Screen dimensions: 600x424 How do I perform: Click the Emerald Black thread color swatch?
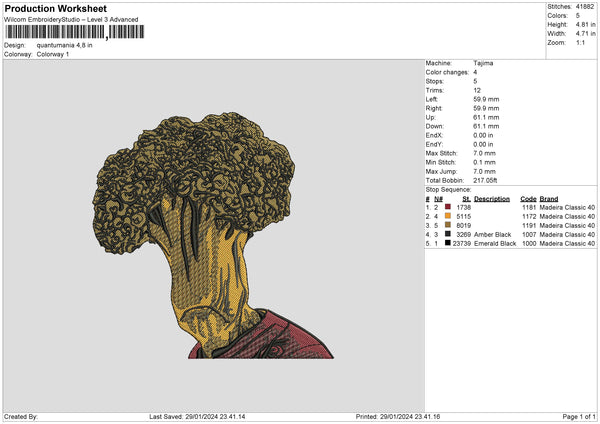[447, 243]
